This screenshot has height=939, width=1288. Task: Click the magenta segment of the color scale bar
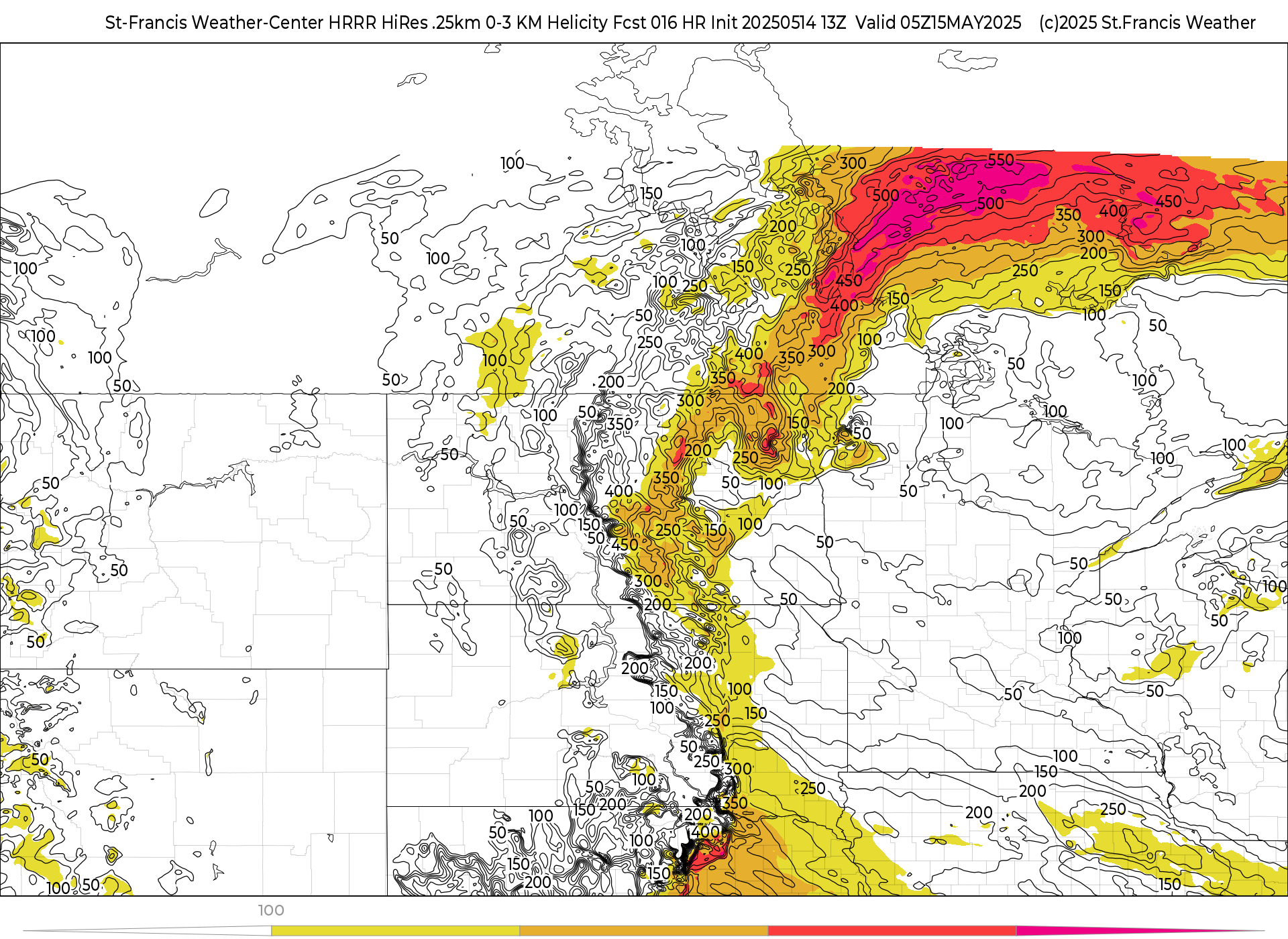[x=1140, y=931]
